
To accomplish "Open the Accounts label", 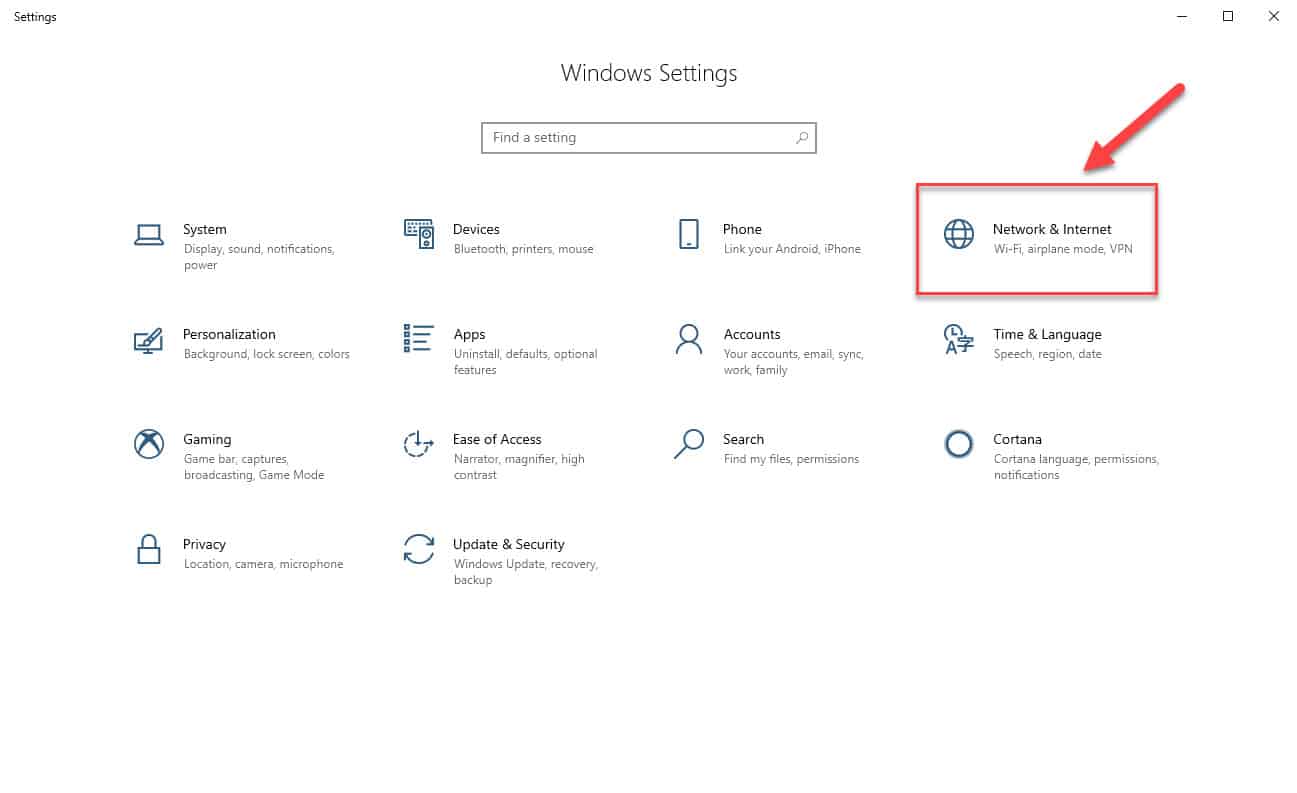I will coord(752,334).
